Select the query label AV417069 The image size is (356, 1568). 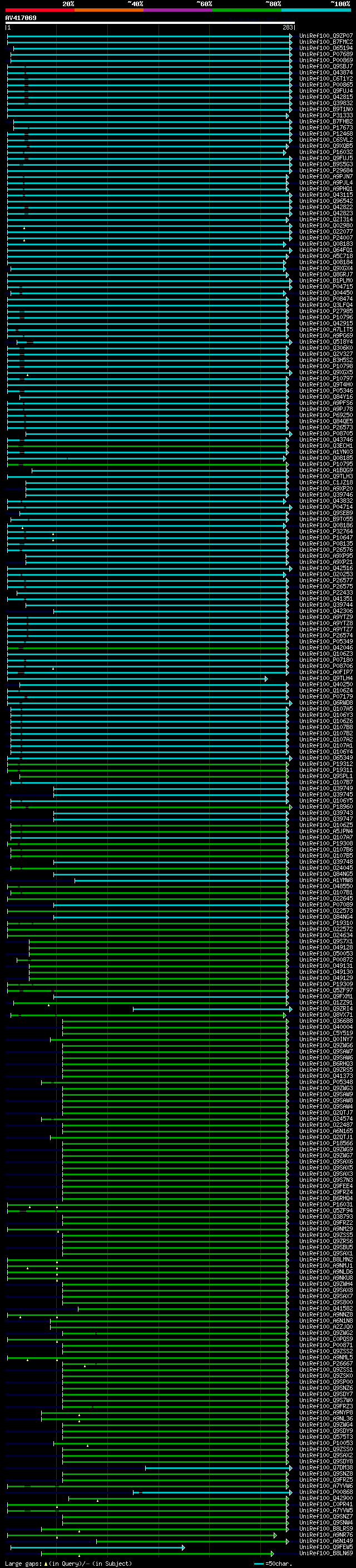click(21, 18)
